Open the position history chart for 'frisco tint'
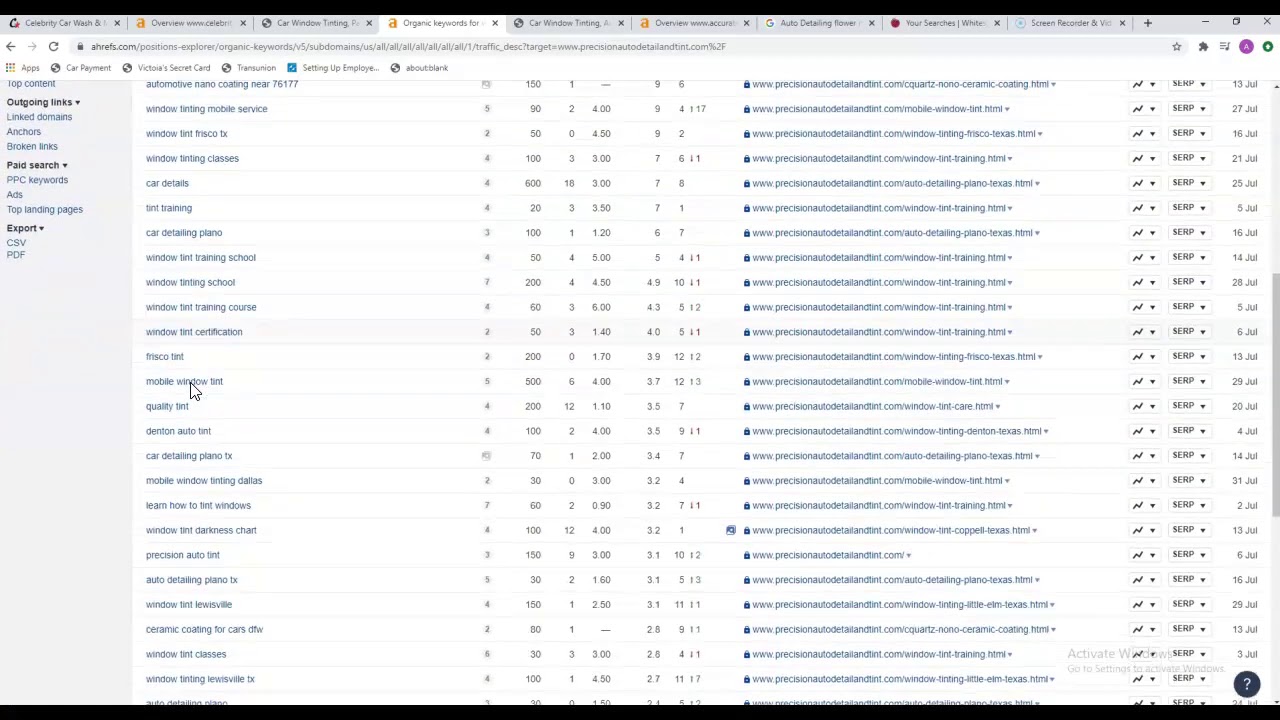The width and height of the screenshot is (1280, 720). (x=1143, y=356)
